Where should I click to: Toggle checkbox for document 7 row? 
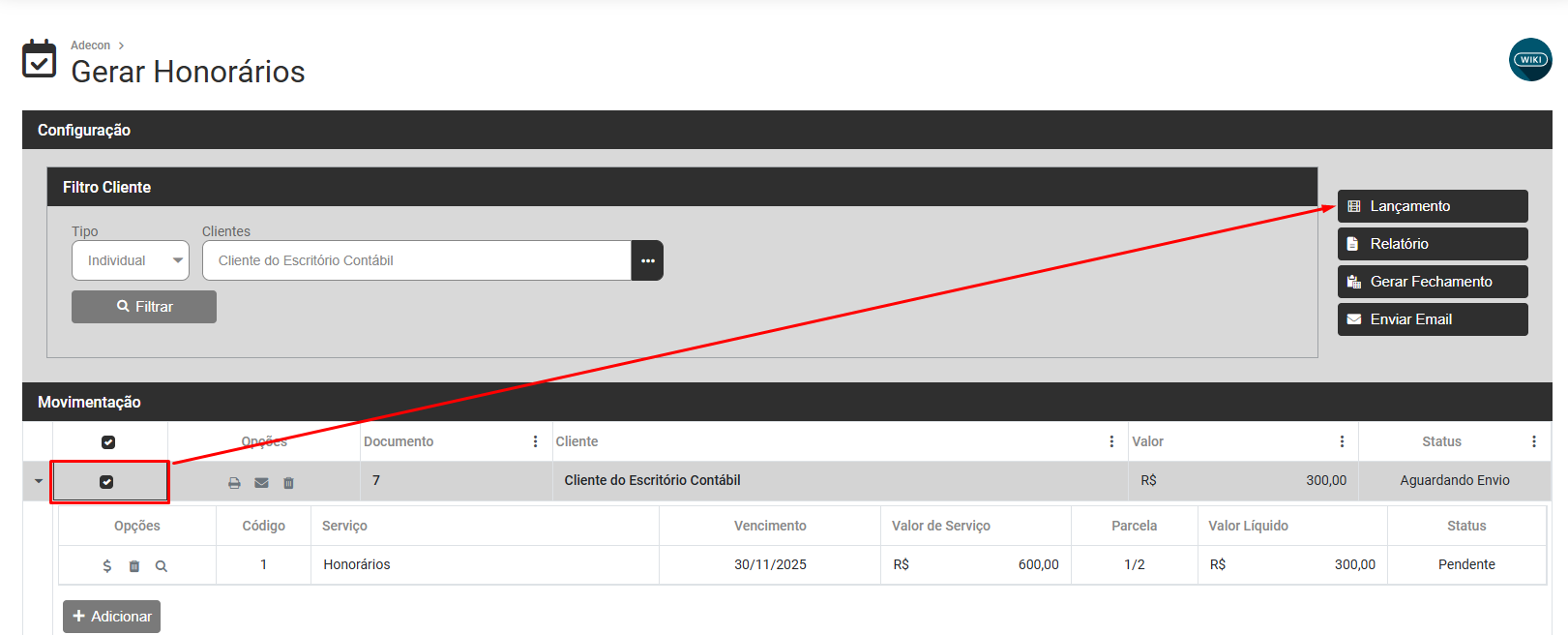[x=106, y=482]
